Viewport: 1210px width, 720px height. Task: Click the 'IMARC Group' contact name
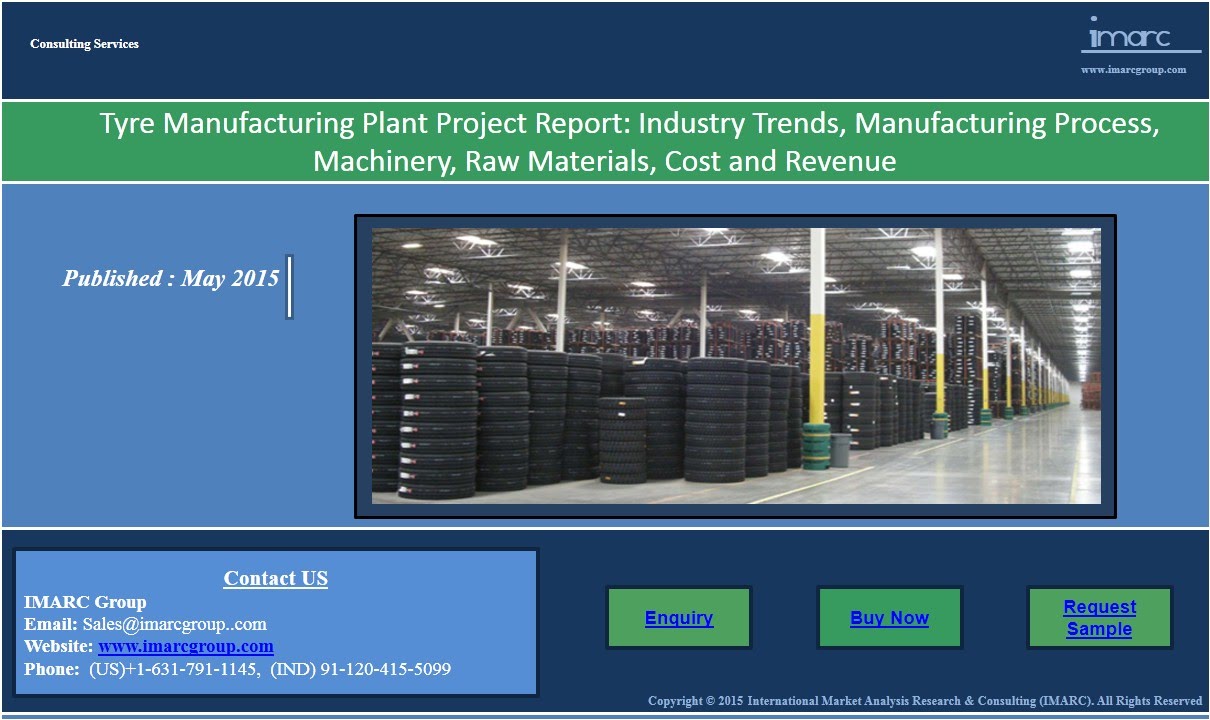(x=85, y=602)
